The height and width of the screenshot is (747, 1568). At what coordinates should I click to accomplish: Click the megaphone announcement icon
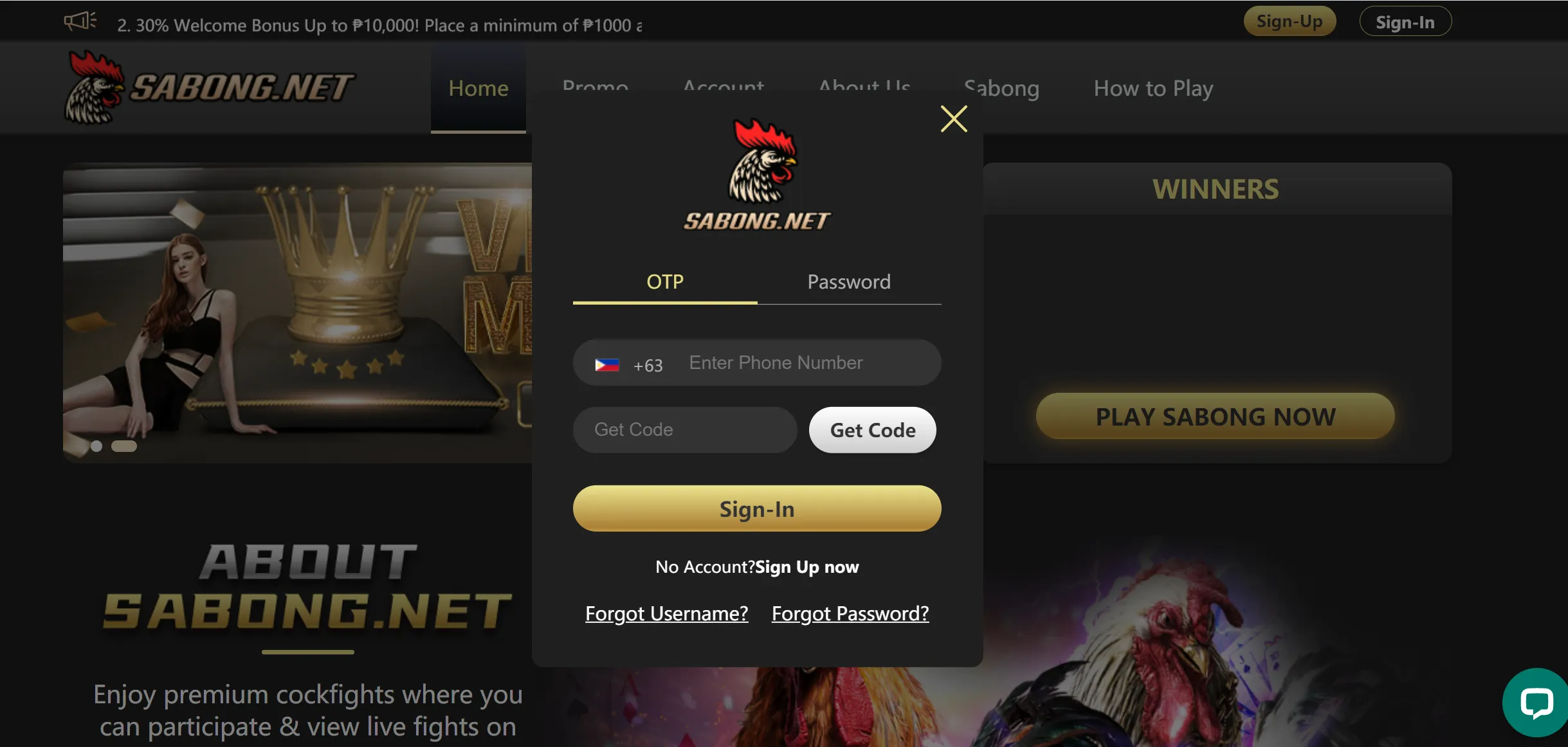point(79,20)
